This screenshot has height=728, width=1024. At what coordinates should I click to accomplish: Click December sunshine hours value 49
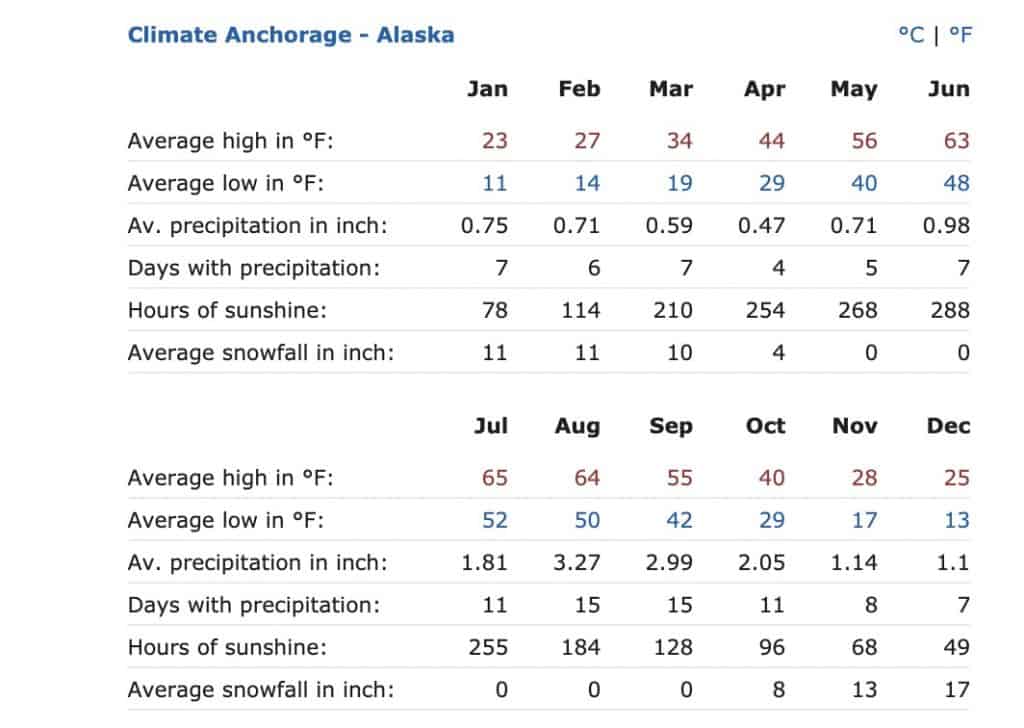[x=957, y=647]
